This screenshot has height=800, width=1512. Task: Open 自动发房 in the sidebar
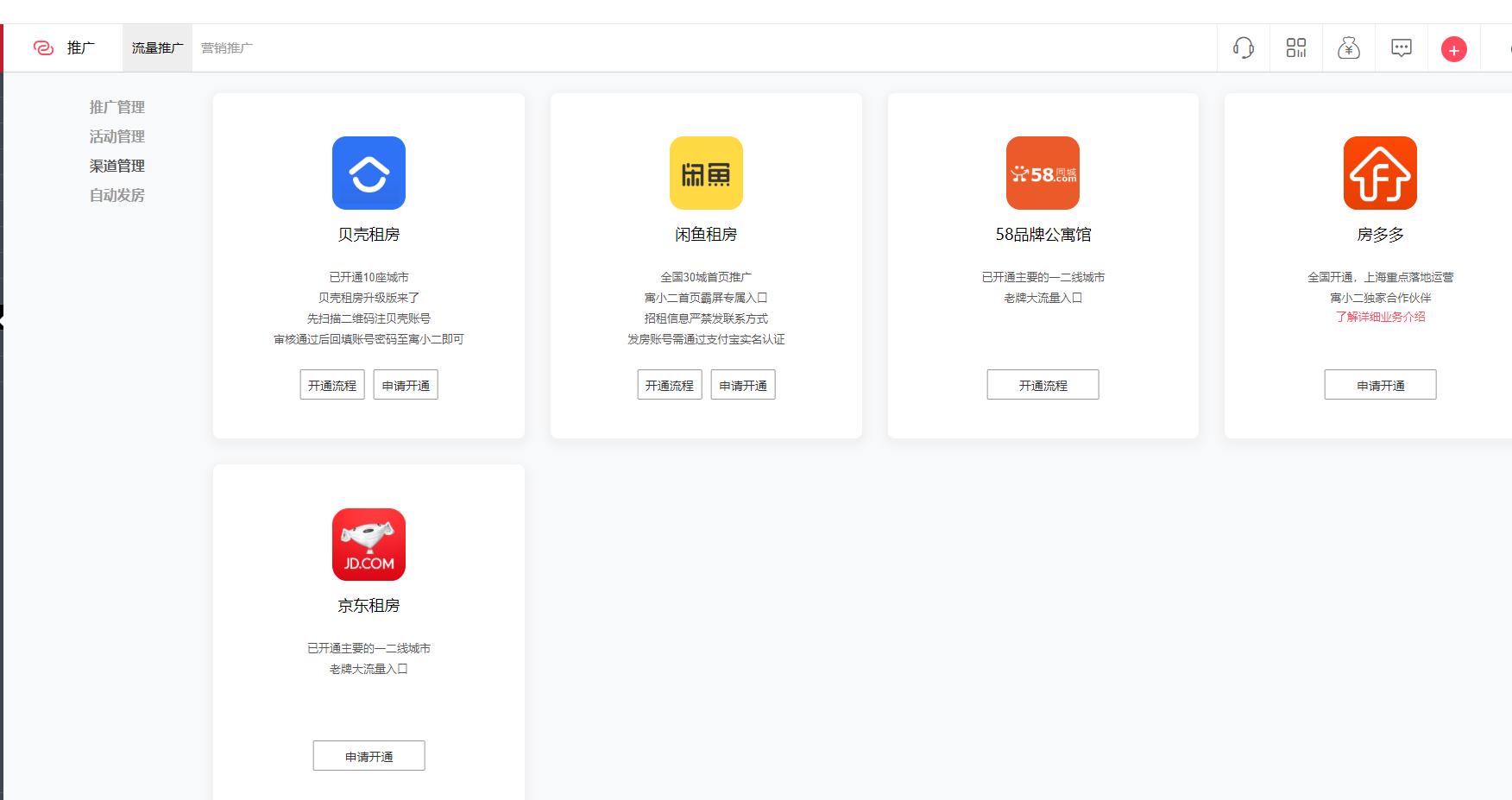(x=117, y=195)
